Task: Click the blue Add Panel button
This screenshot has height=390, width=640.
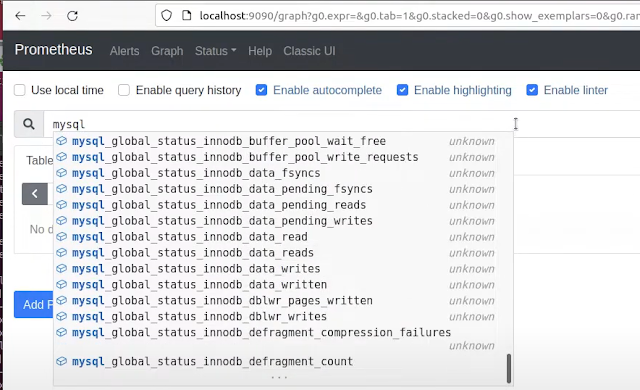Action: coord(34,304)
